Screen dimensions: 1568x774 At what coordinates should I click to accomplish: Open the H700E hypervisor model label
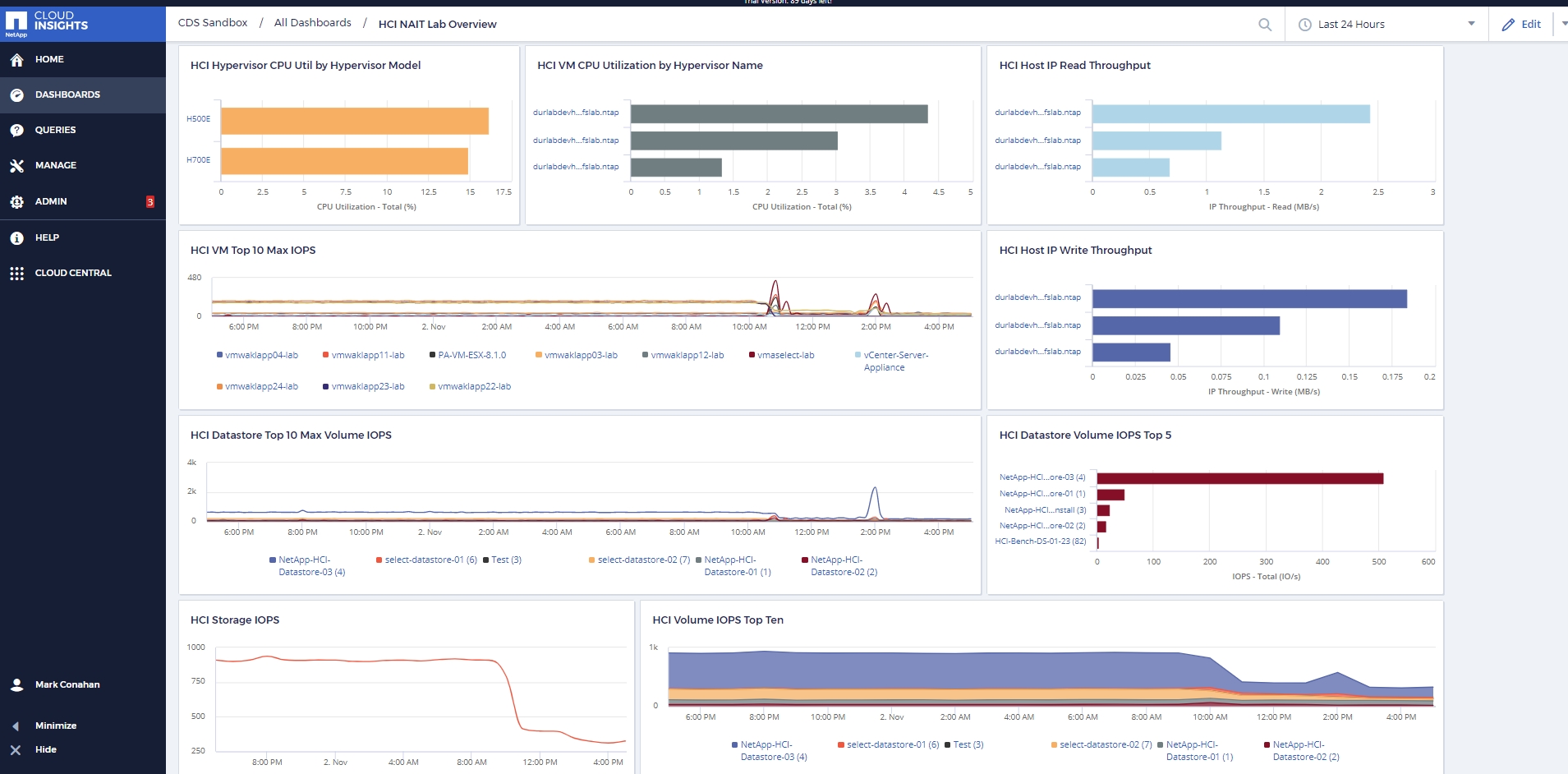[x=198, y=160]
